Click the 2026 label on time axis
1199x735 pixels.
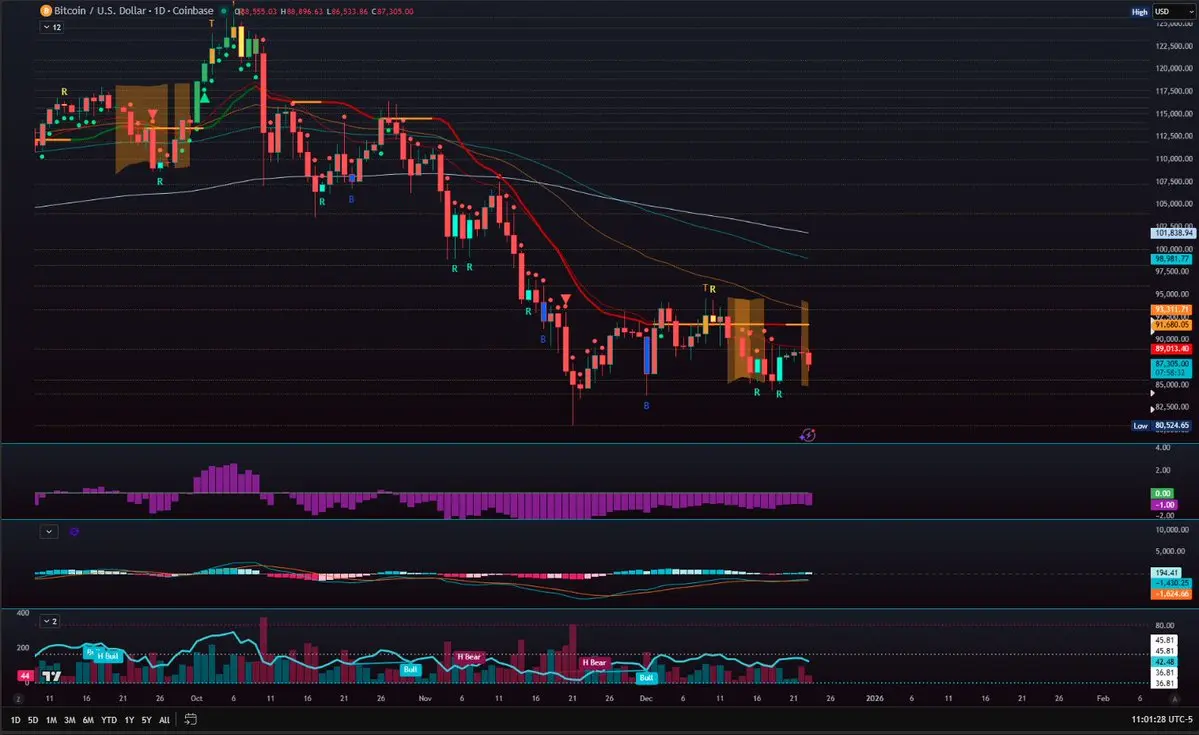874,698
